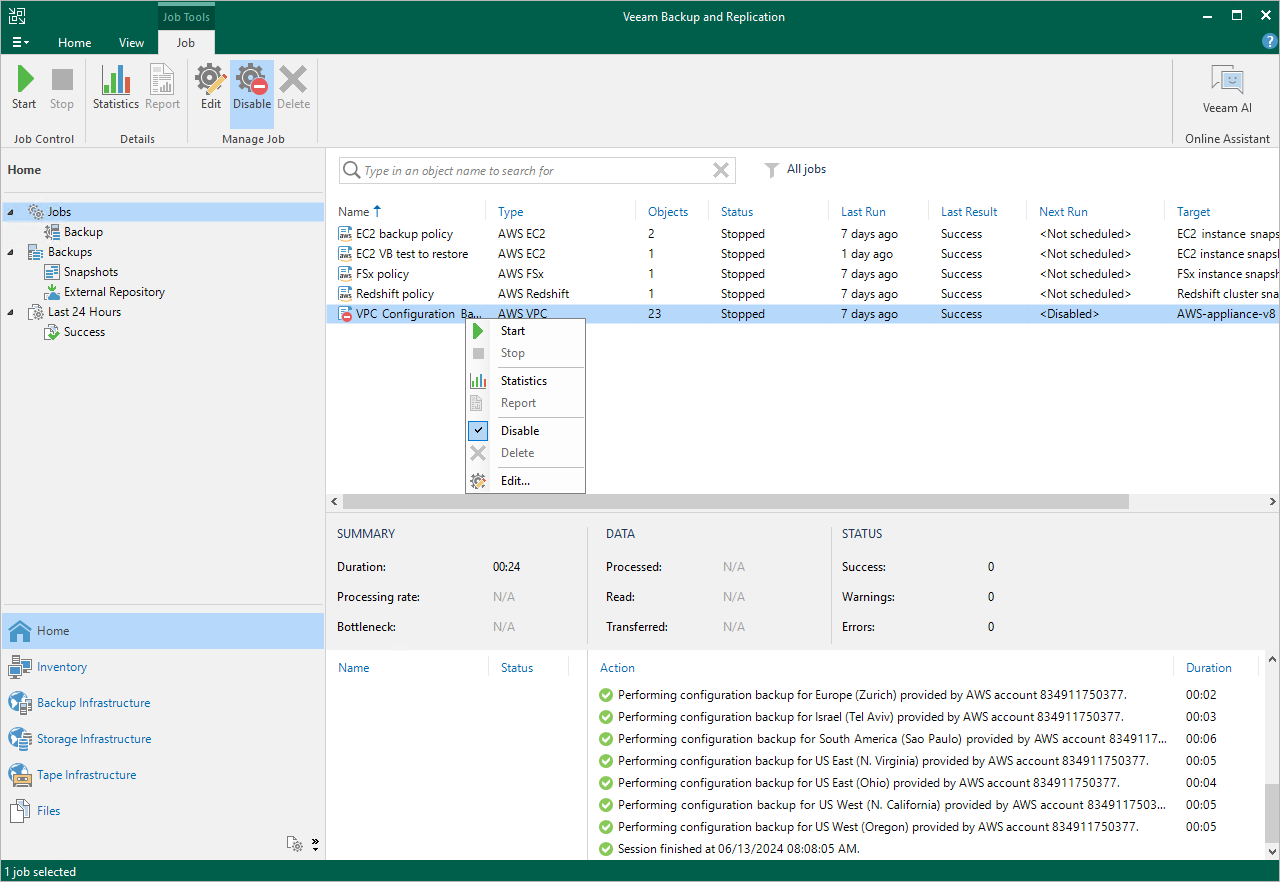Image resolution: width=1280 pixels, height=882 pixels.
Task: Click the navigation pane options chevron
Action: [x=315, y=844]
